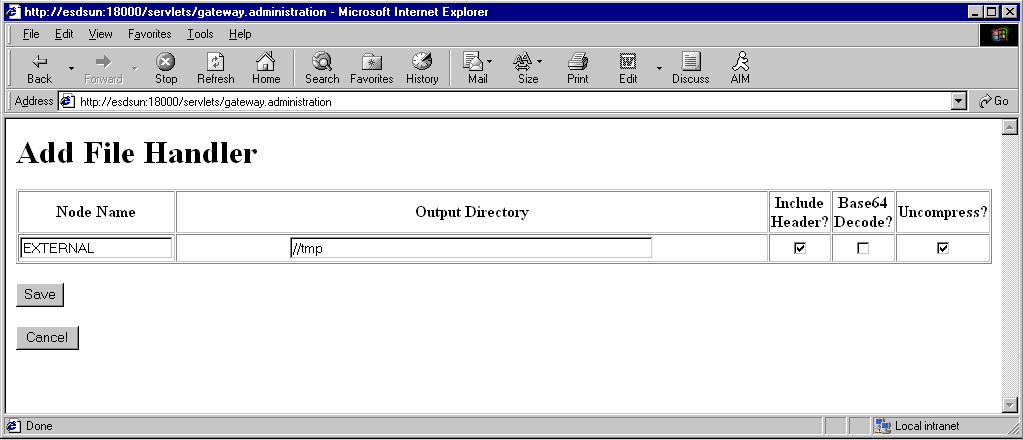Launch AIM from the toolbar
Image resolution: width=1023 pixels, height=440 pixels.
coord(740,68)
